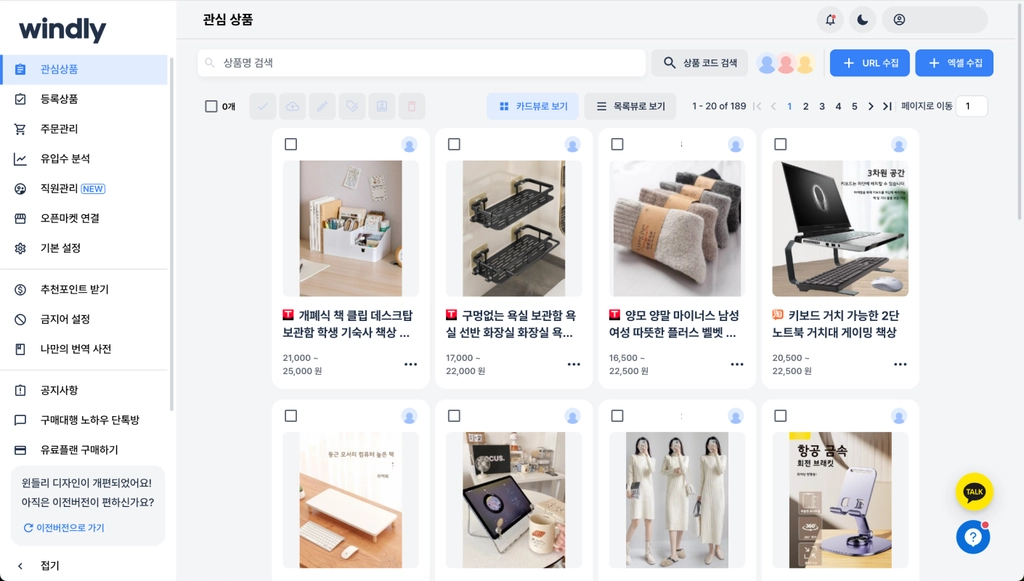Click the cloud upload toolbar icon
This screenshot has height=581, width=1024.
click(x=293, y=106)
